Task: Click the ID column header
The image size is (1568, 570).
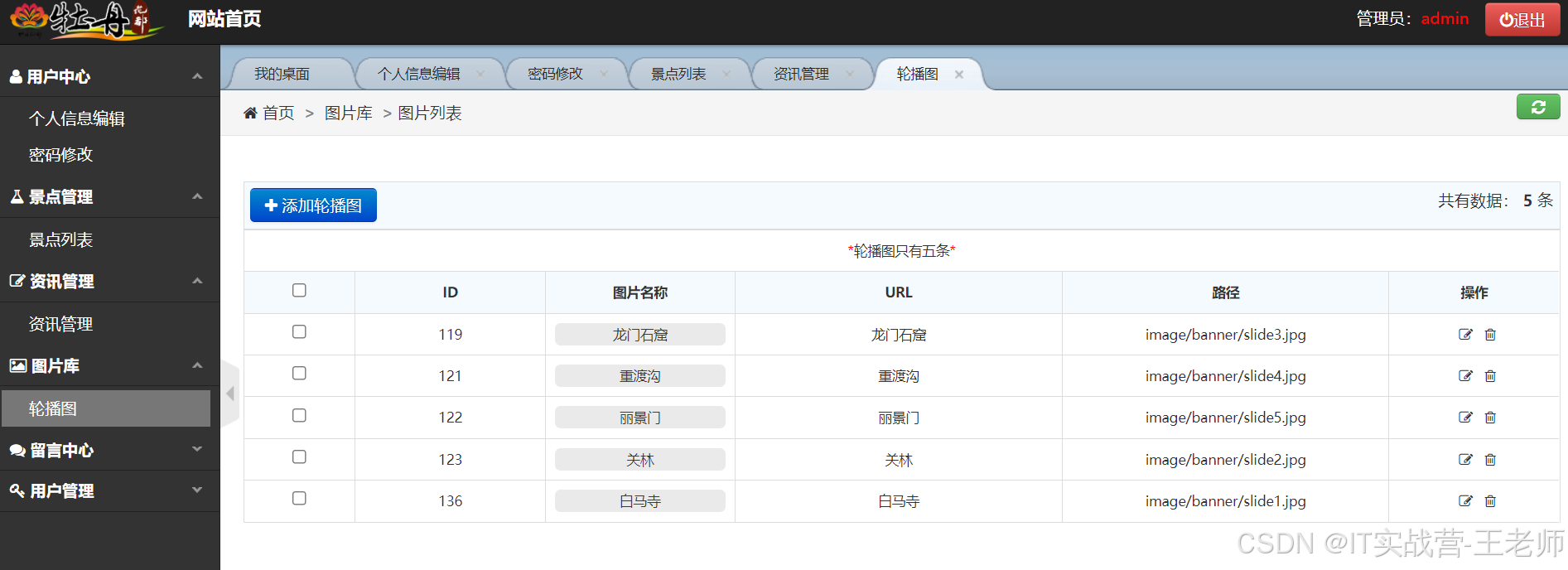Action: click(x=450, y=292)
